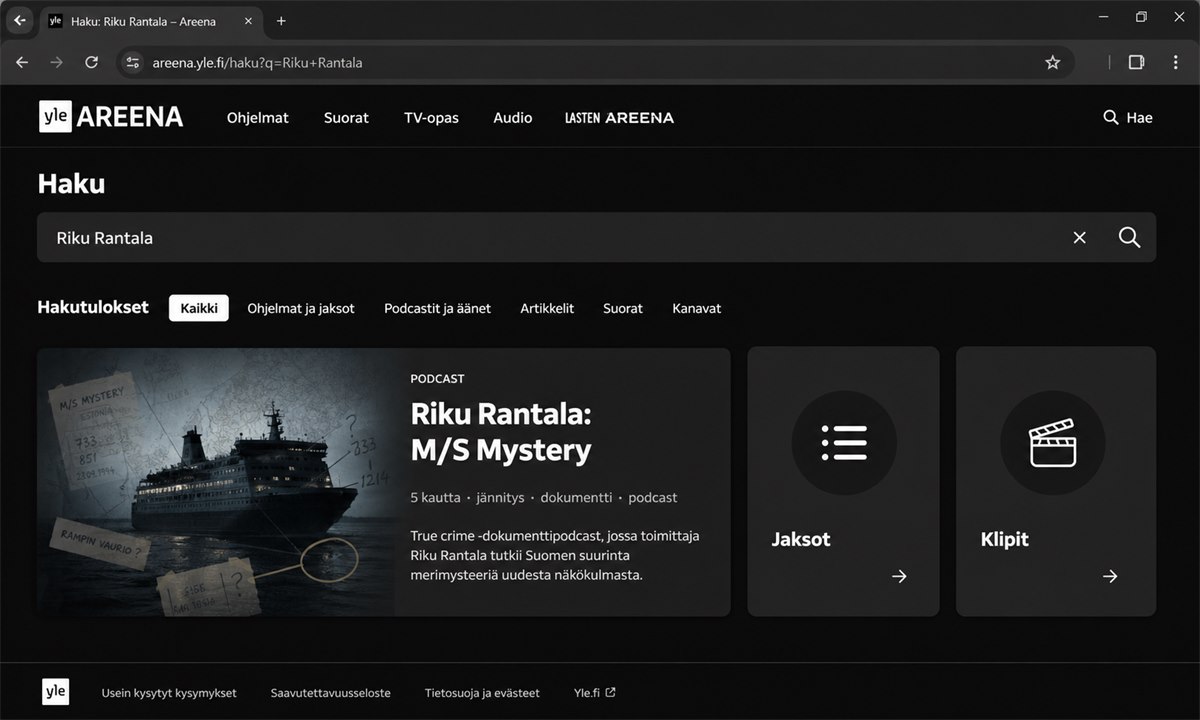Click the Jaksot list icon
Screen dimensions: 1200x720
click(x=843, y=443)
